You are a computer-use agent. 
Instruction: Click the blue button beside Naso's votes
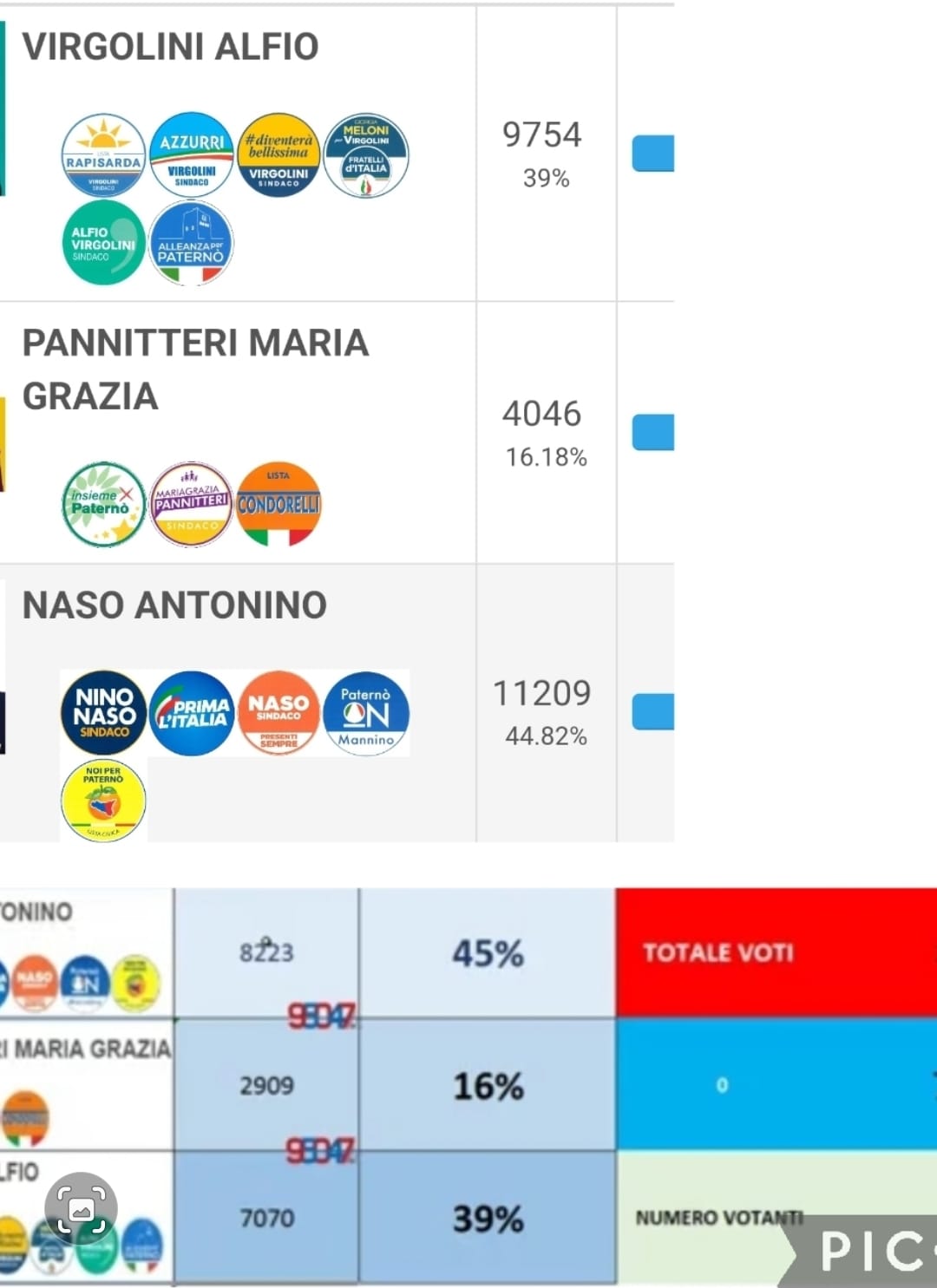click(x=653, y=712)
